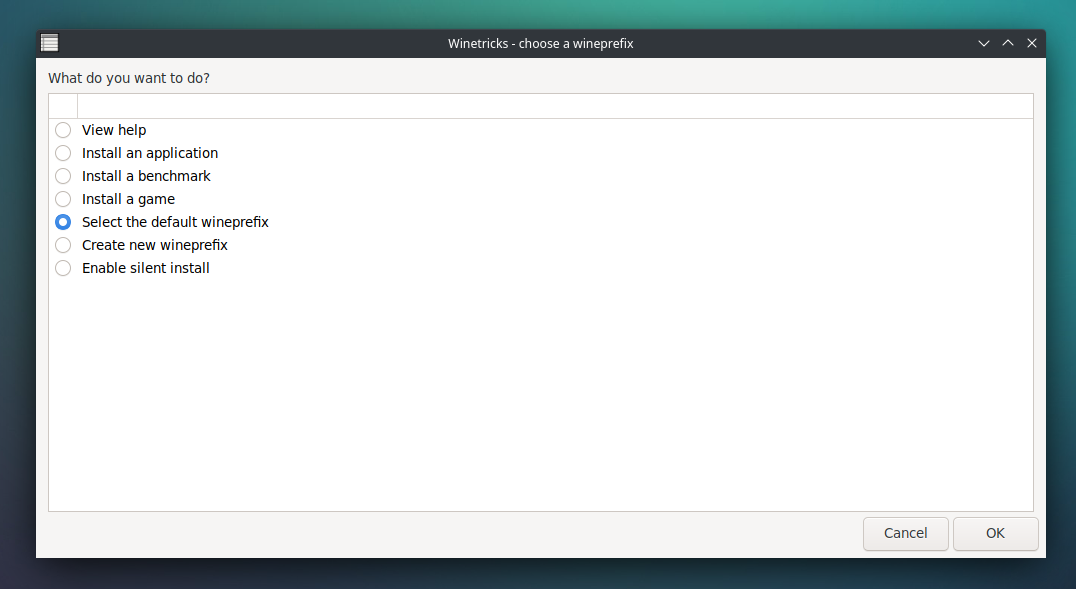Click the wide blank list column header
1076x589 pixels.
(x=555, y=106)
